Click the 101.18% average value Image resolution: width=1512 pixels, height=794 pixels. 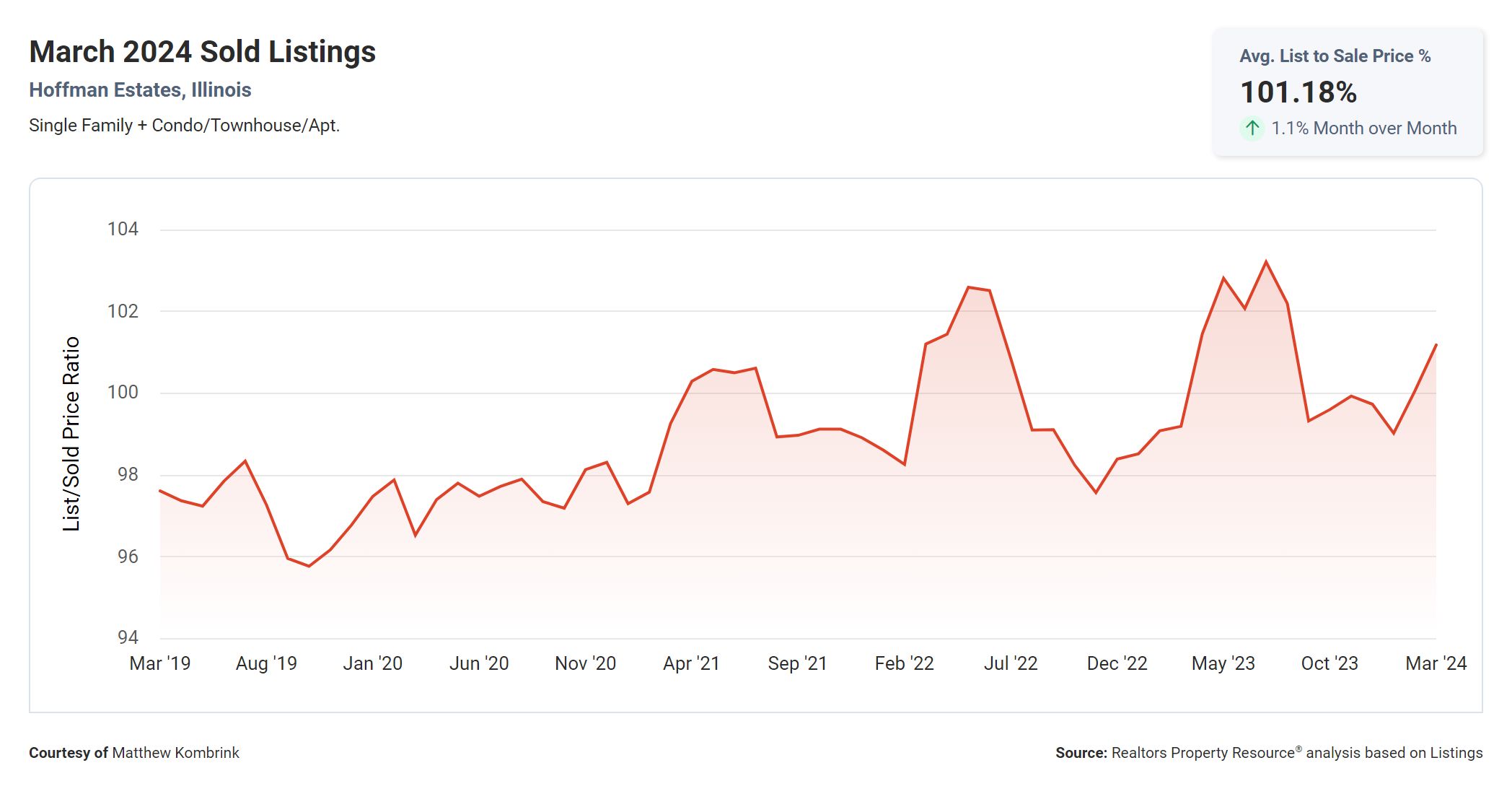click(x=1298, y=92)
